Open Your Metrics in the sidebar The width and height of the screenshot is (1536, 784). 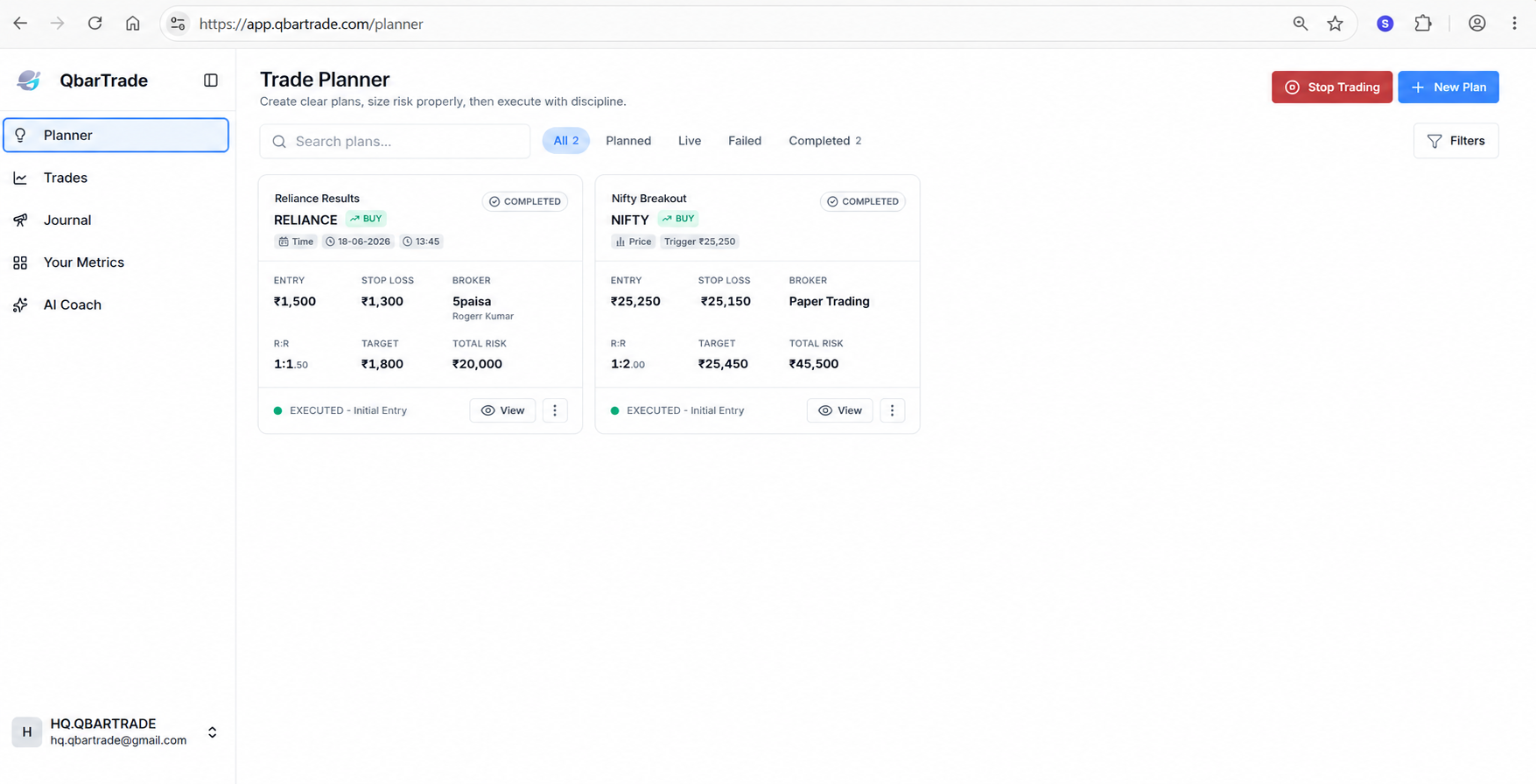(116, 262)
